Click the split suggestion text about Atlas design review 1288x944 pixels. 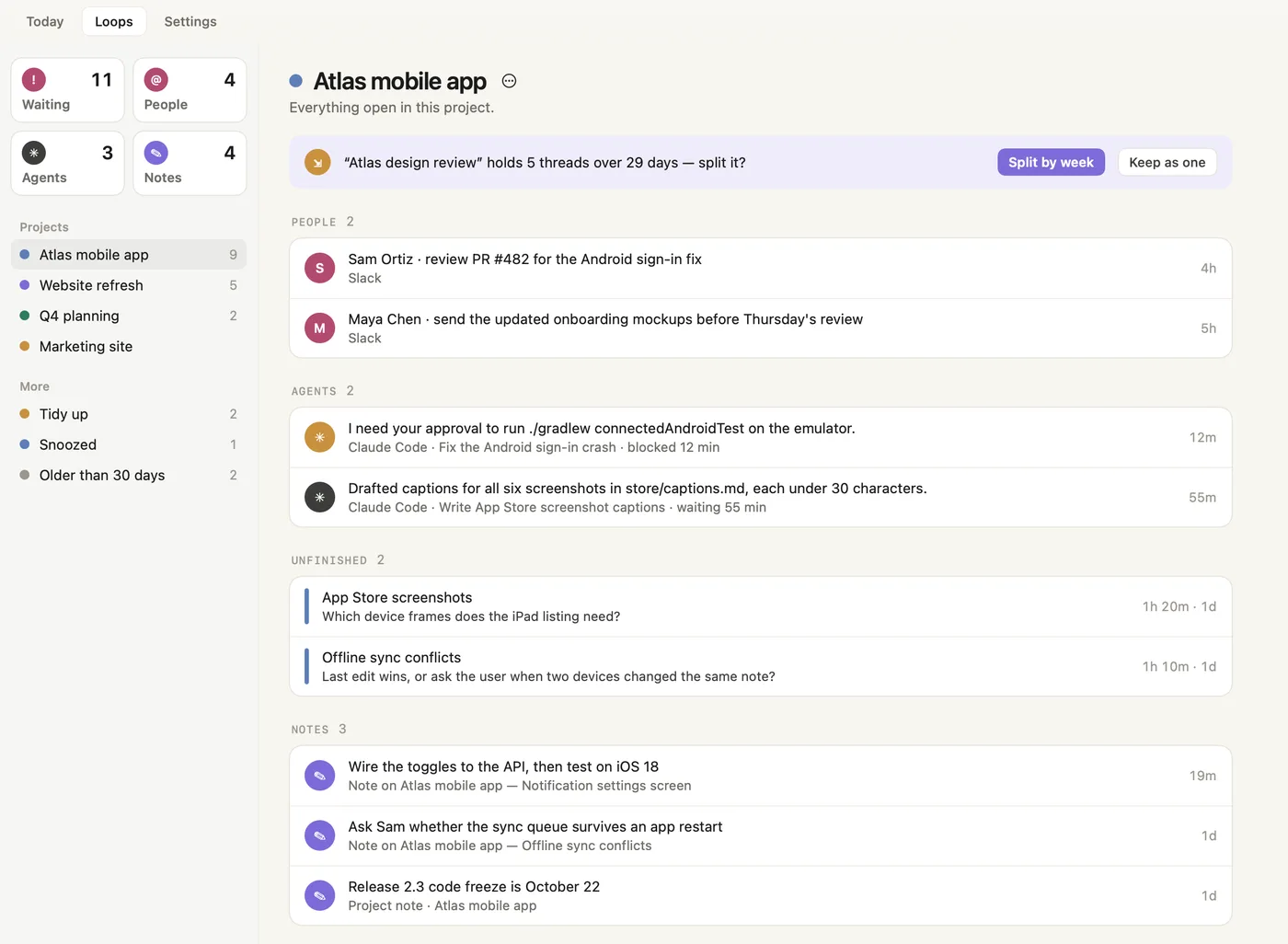[x=545, y=163]
